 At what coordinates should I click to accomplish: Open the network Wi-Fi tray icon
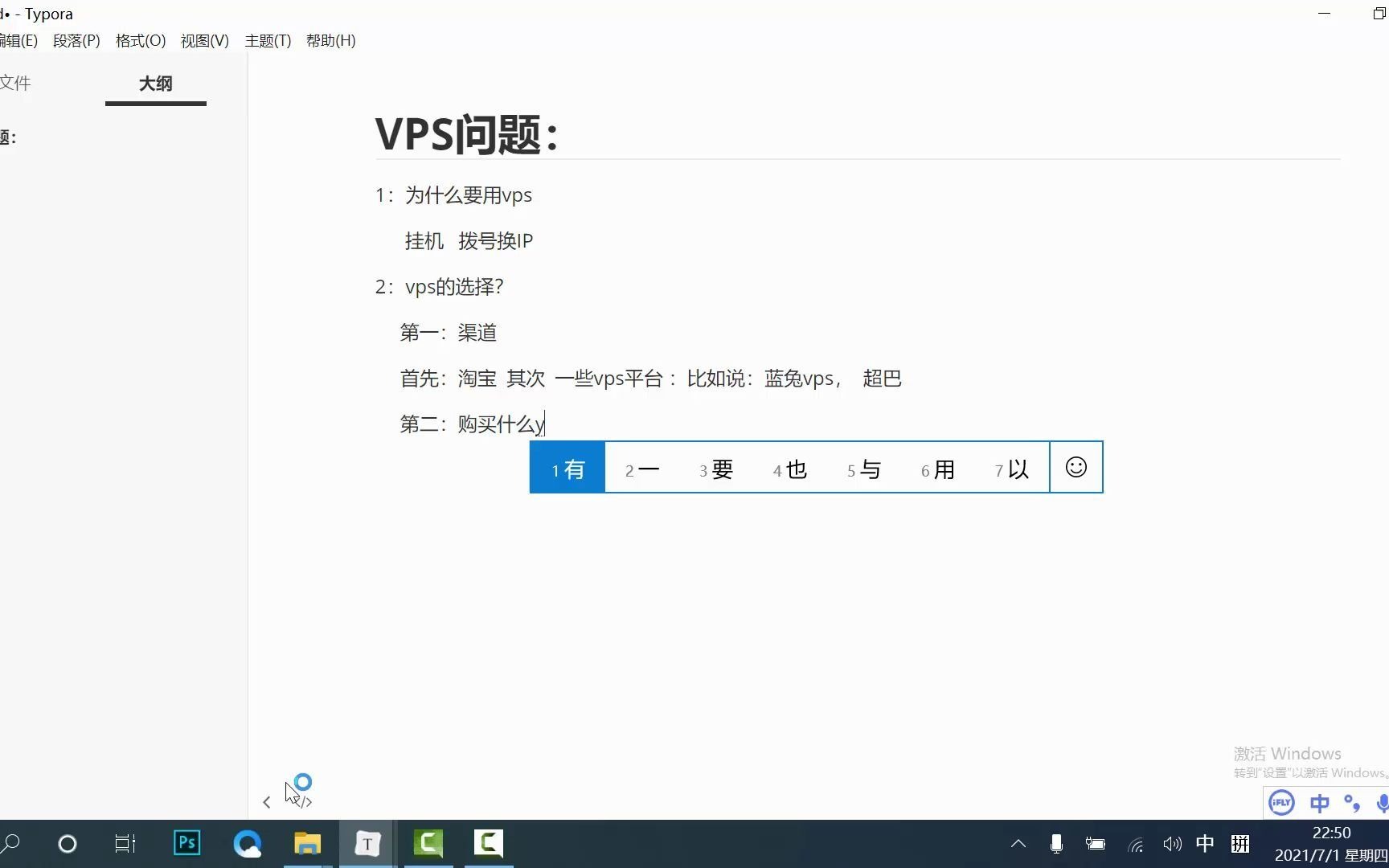[1135, 844]
